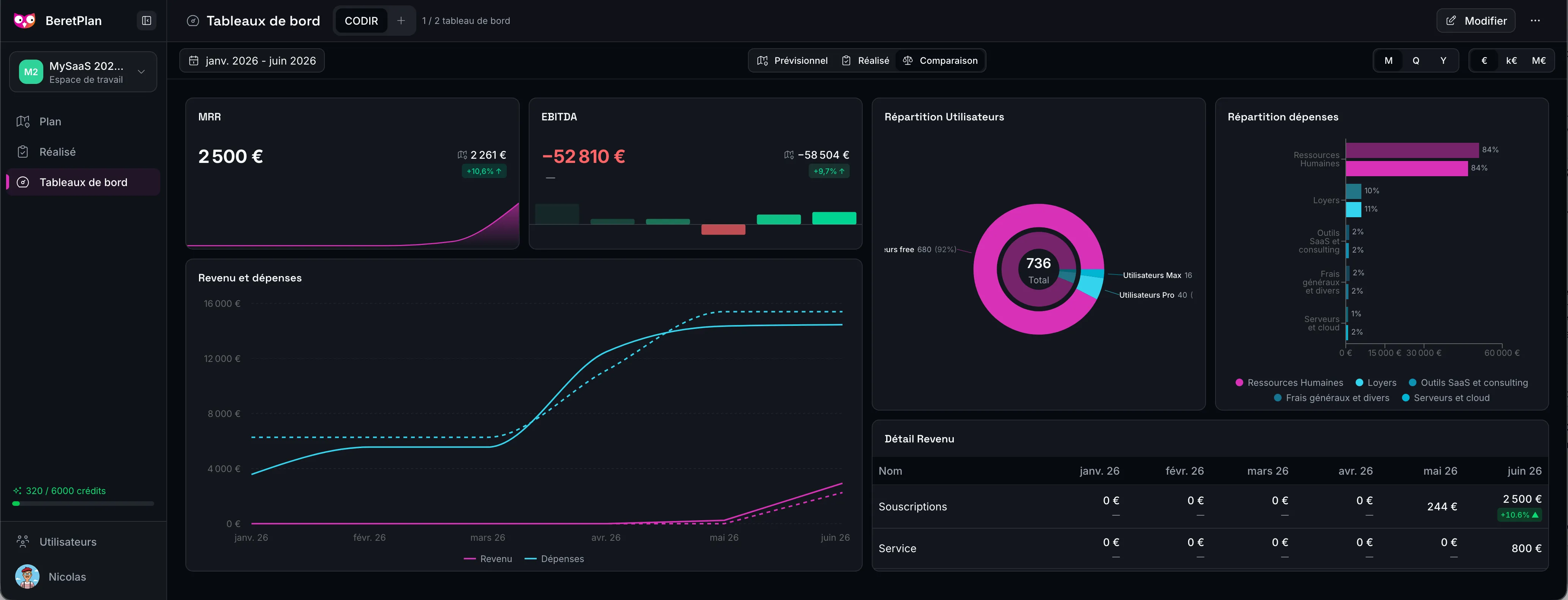Click the dashboard gauge icon beside Tableaux de bord title

tap(193, 21)
